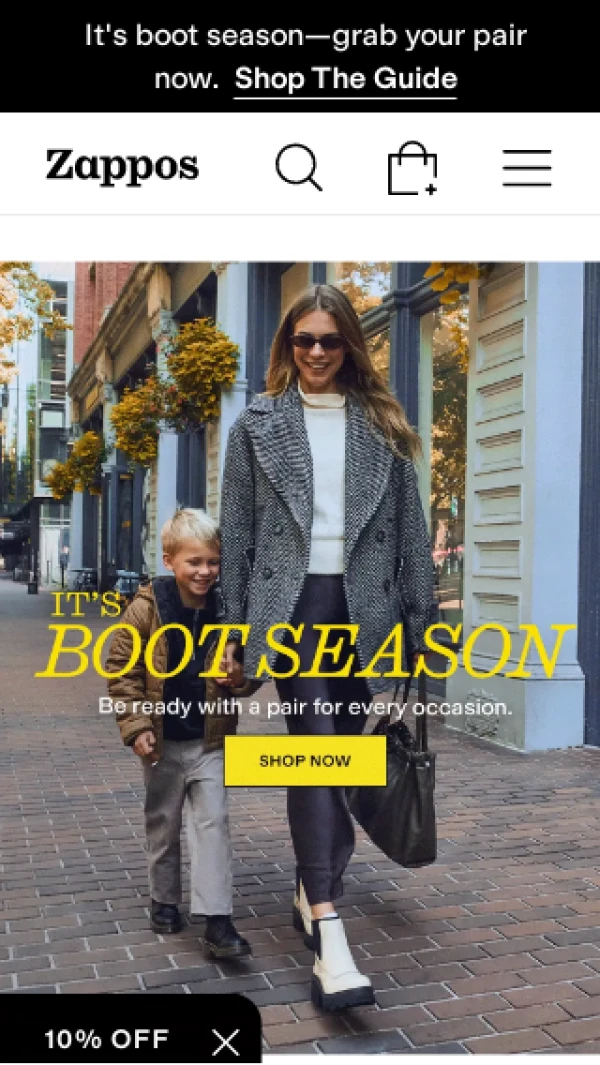Viewport: 600px width, 1065px height.
Task: Tap the woman's dark sunglasses
Action: 318,342
